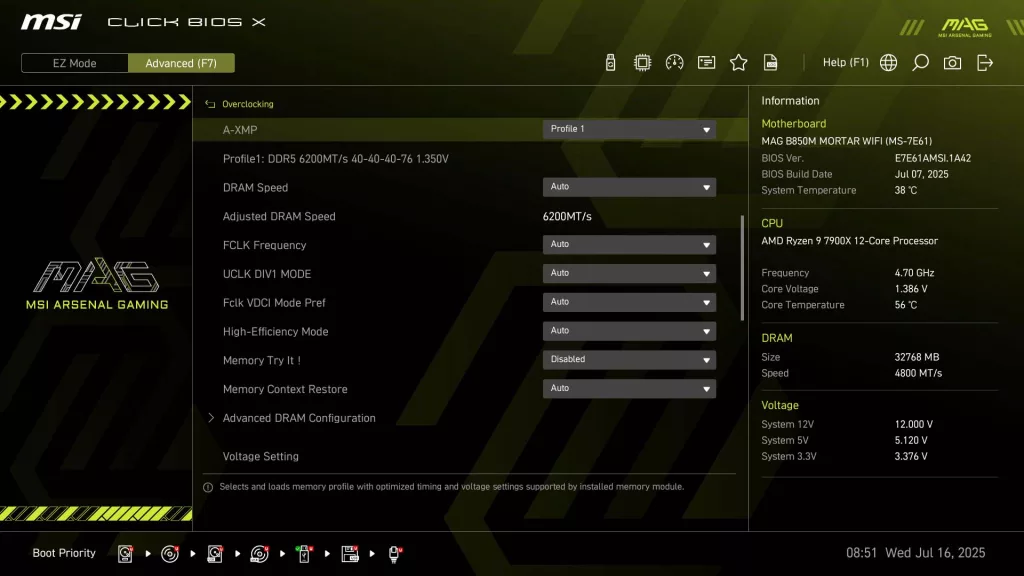Open the A-XMP Profile 1 dropdown

[x=629, y=129]
